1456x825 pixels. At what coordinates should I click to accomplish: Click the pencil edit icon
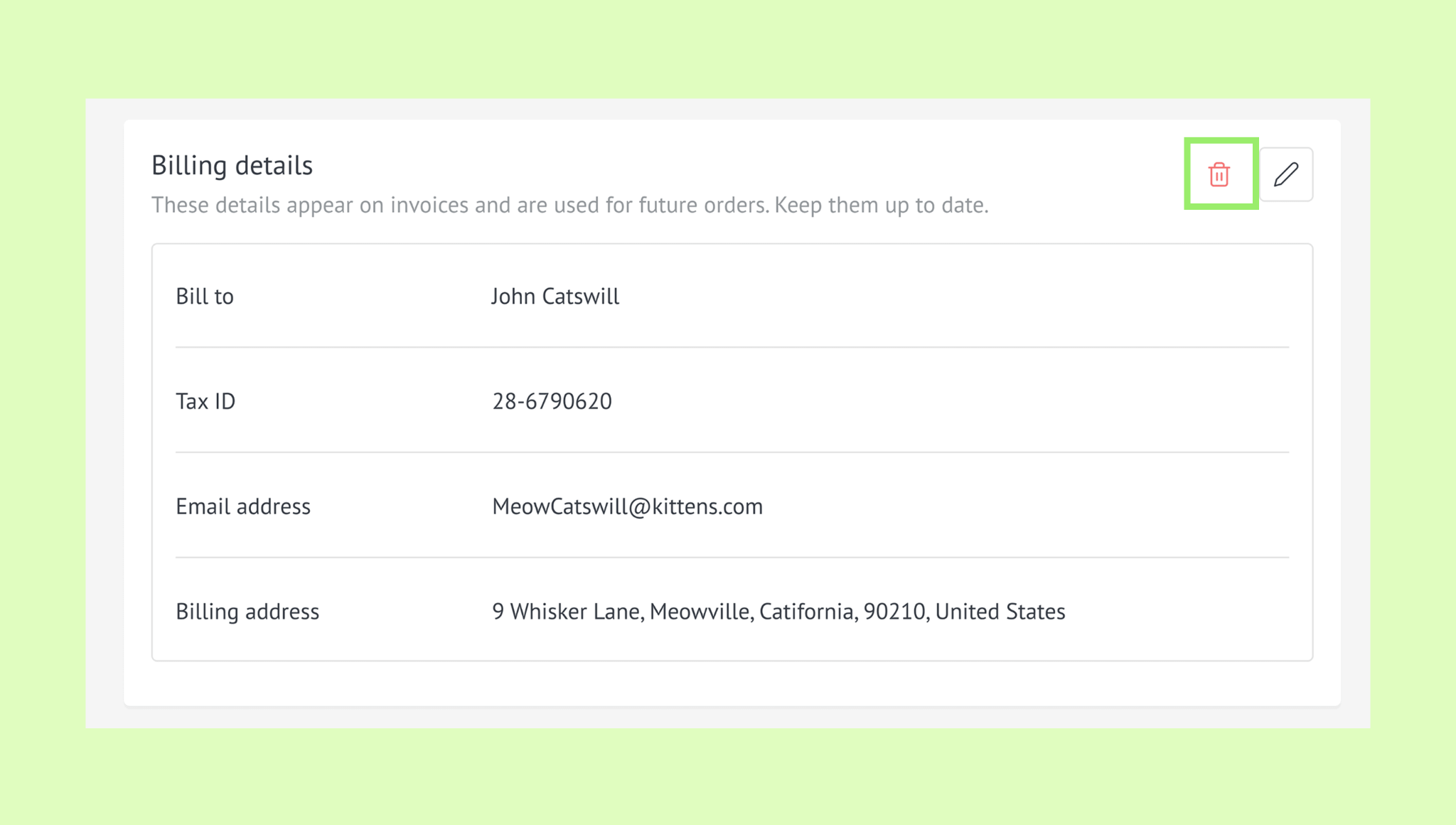coord(1286,174)
